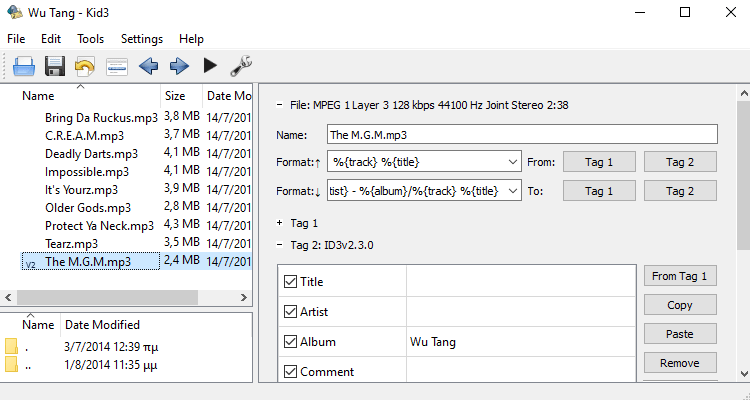The width and height of the screenshot is (750, 400).
Task: Open settings with the wrench icon
Action: pyautogui.click(x=241, y=66)
